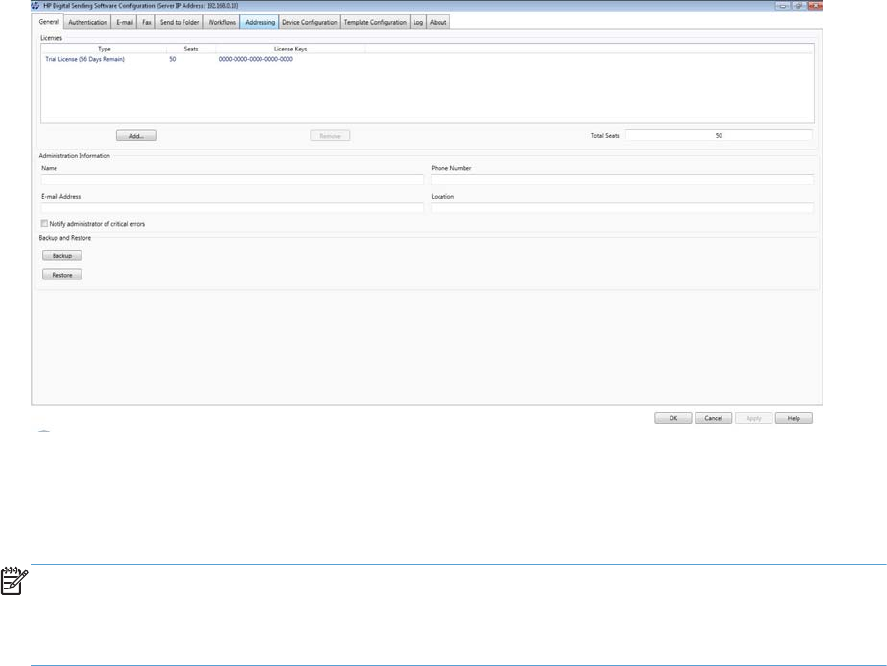The width and height of the screenshot is (887, 666).
Task: Open the Authentication tab
Action: click(x=87, y=23)
